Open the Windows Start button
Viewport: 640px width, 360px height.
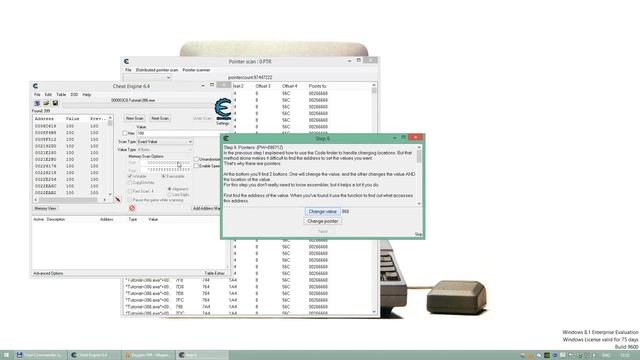6,355
